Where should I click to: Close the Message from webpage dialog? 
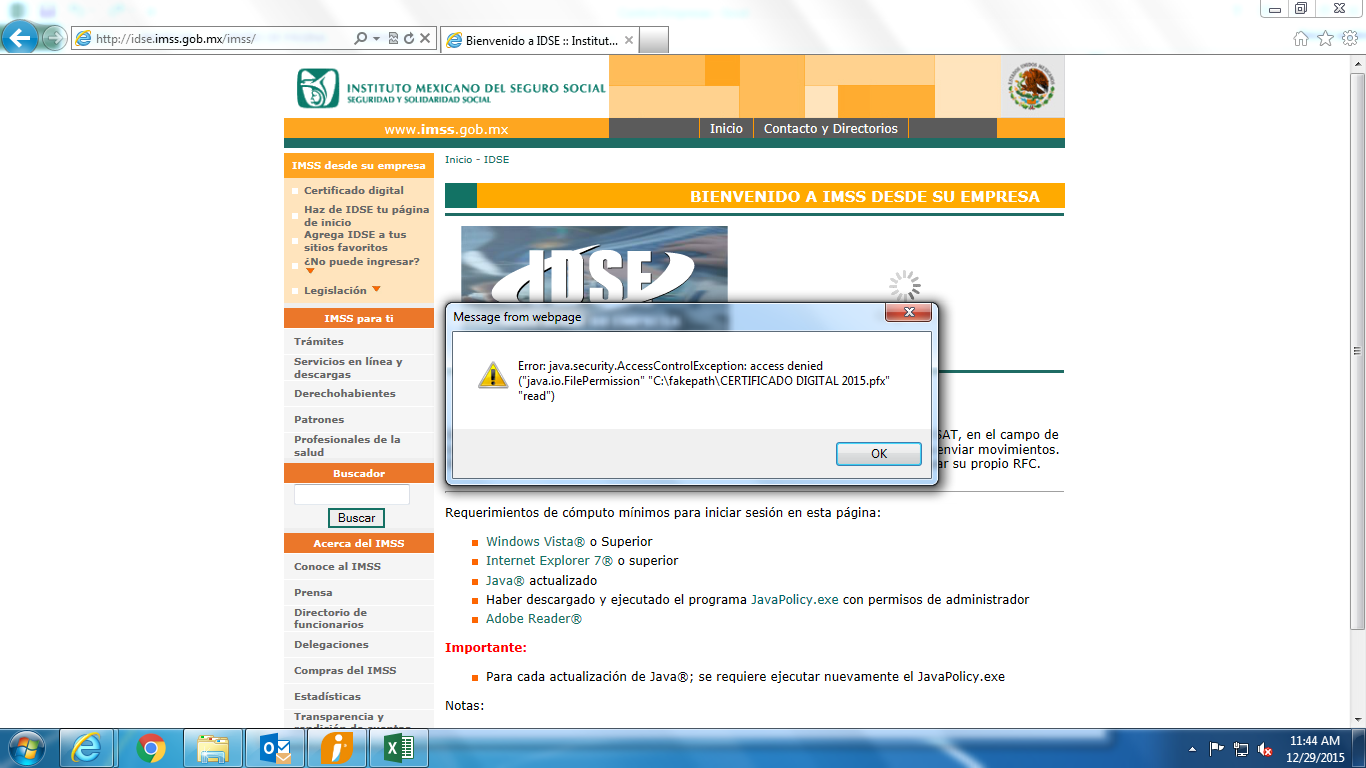point(909,313)
